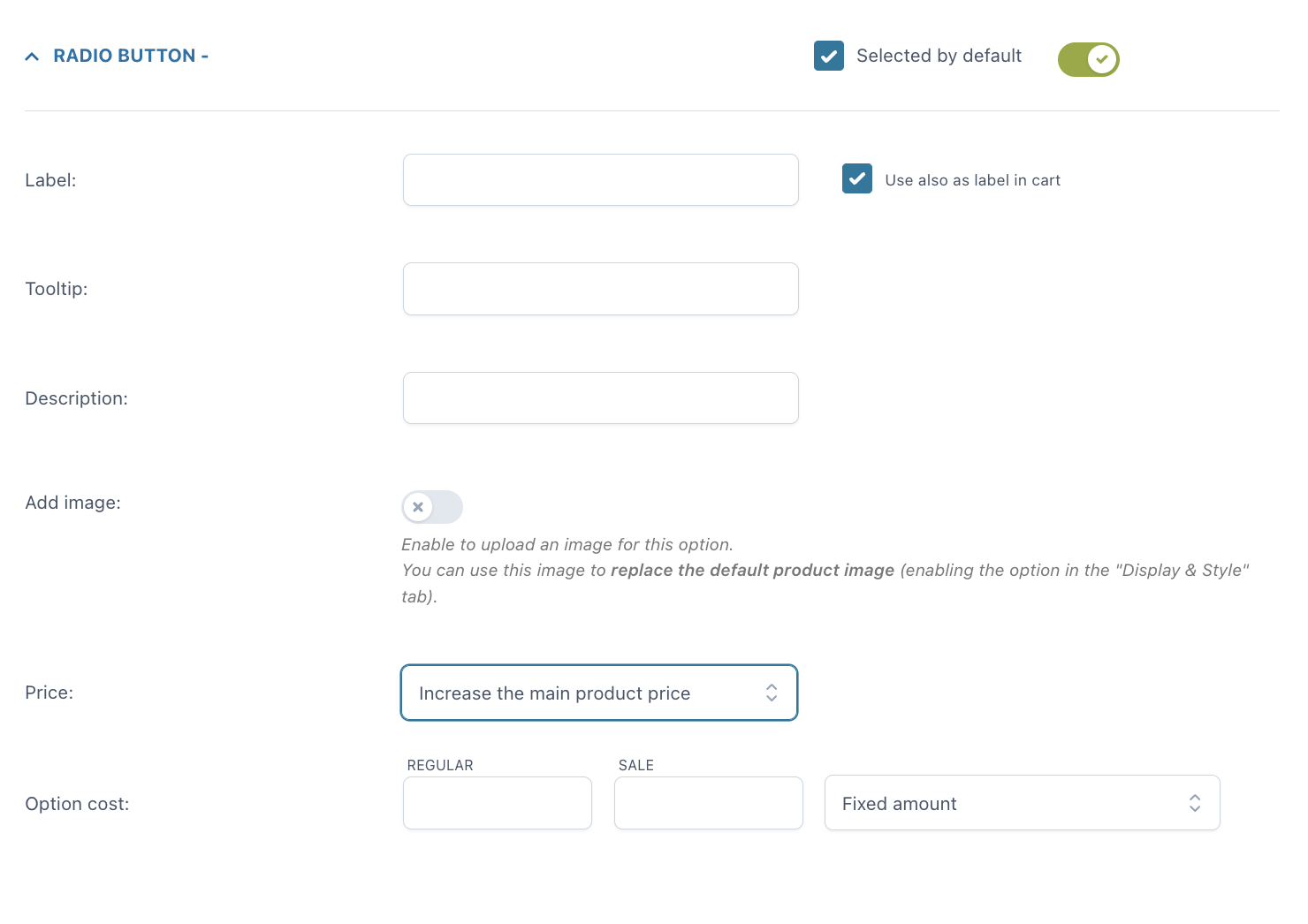
Task: Click the Label text field
Action: [600, 180]
